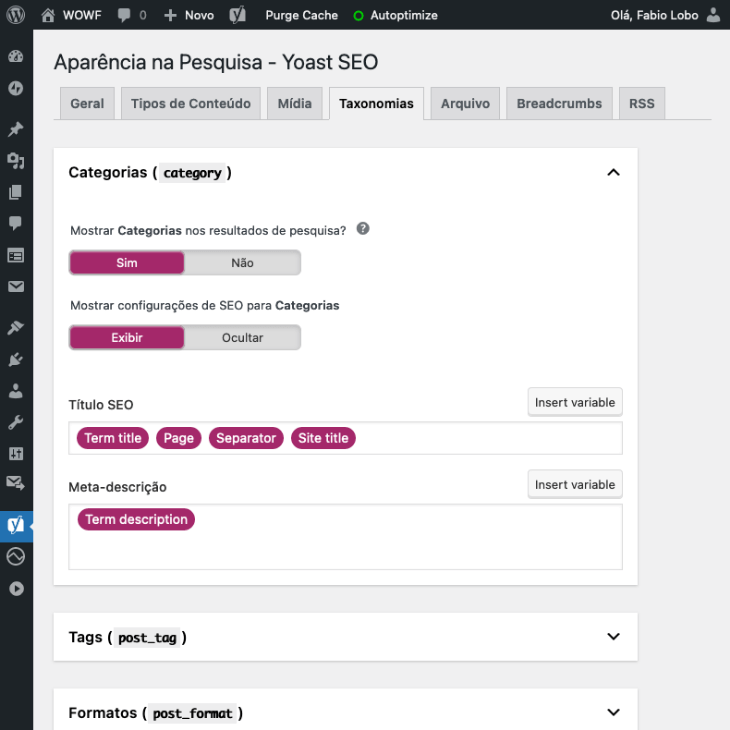Viewport: 730px width, 730px height.
Task: Visit the WOWF site home
Action: click(71, 15)
